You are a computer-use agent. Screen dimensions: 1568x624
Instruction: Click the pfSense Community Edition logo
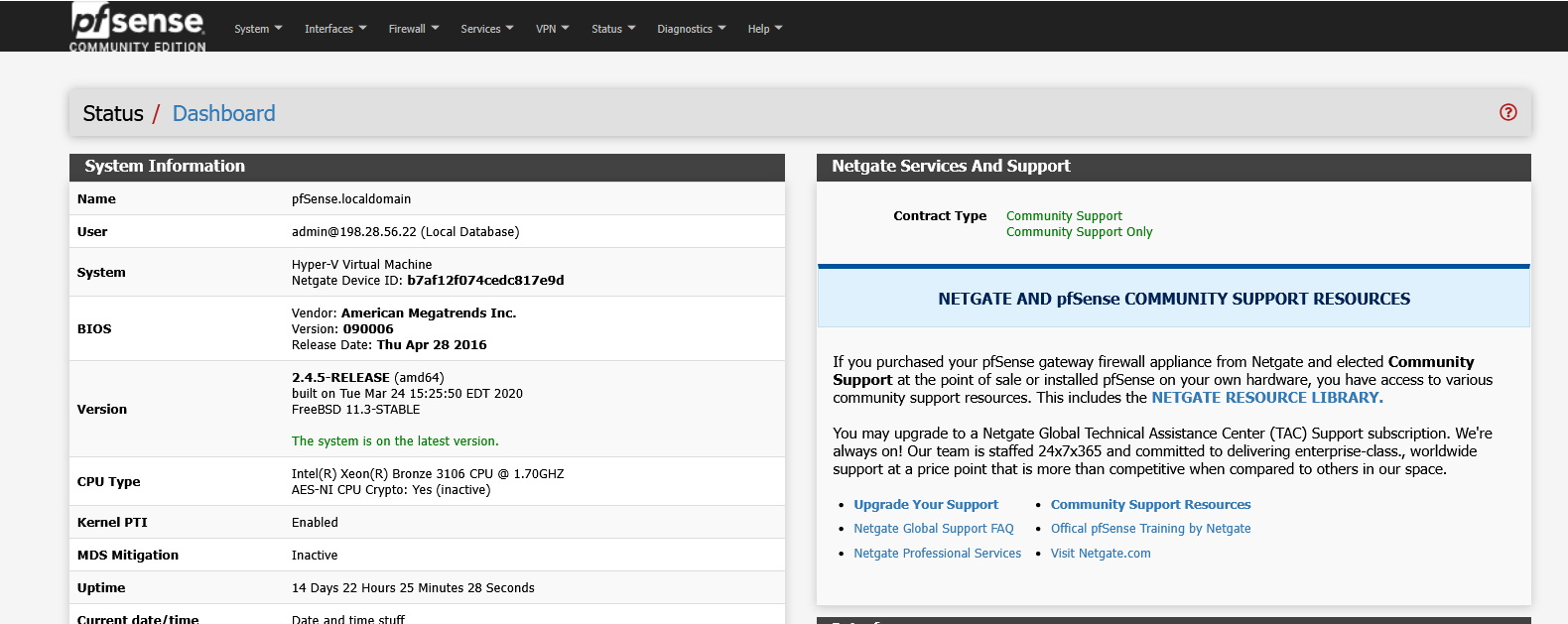(138, 27)
